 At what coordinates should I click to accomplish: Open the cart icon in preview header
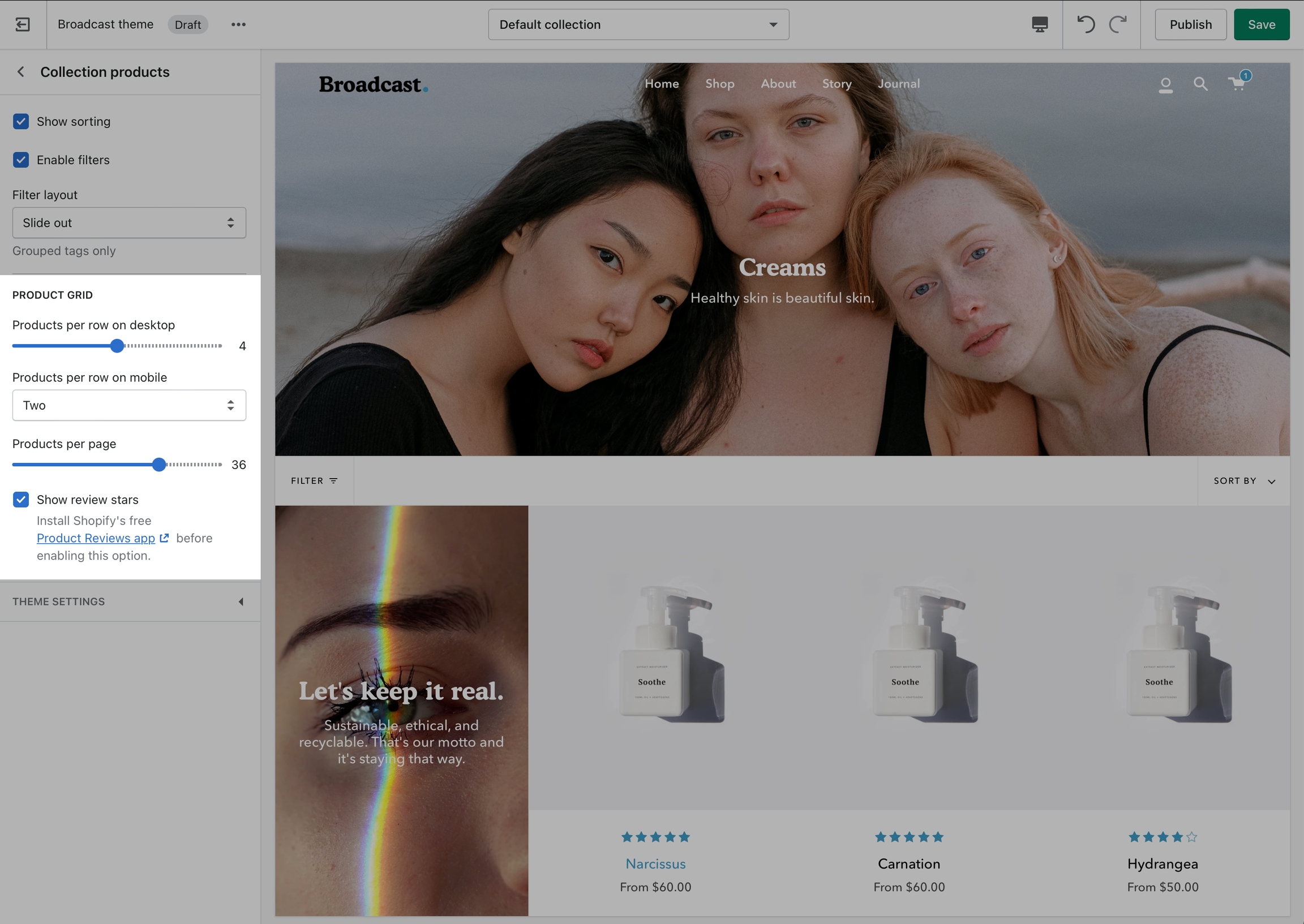point(1237,84)
